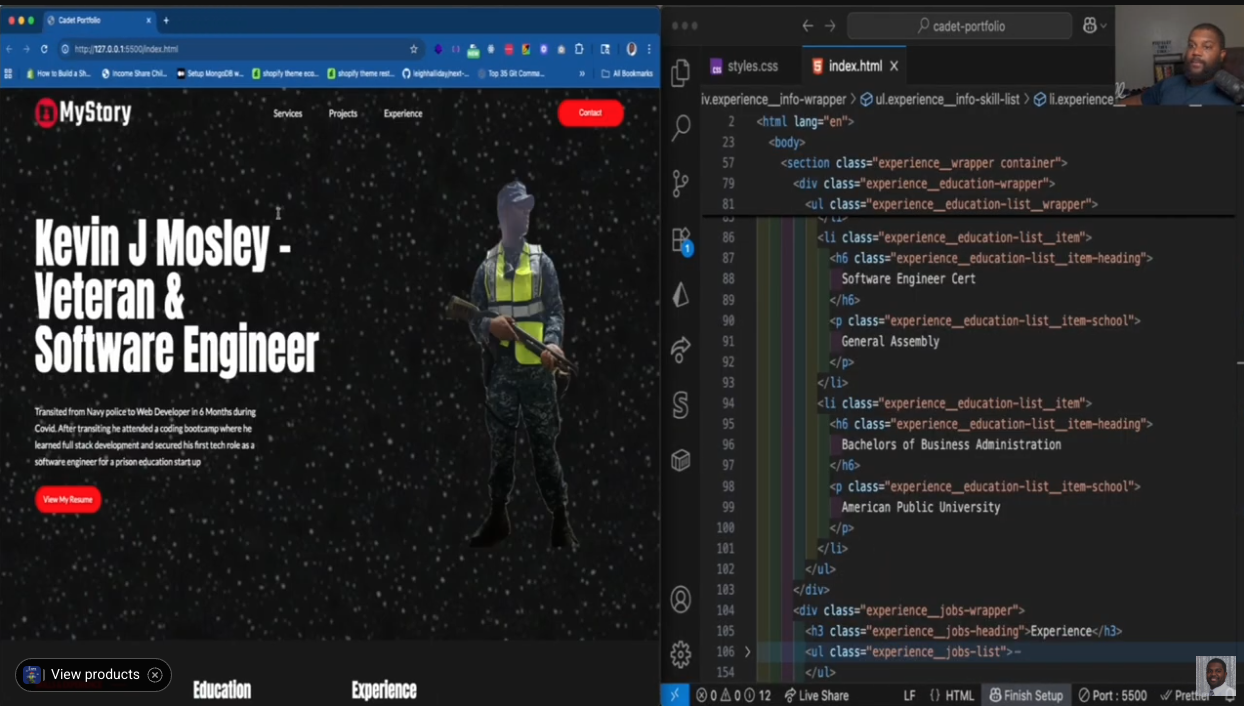Open the Explorer panel in VS Code
The height and width of the screenshot is (706, 1244).
tap(681, 71)
